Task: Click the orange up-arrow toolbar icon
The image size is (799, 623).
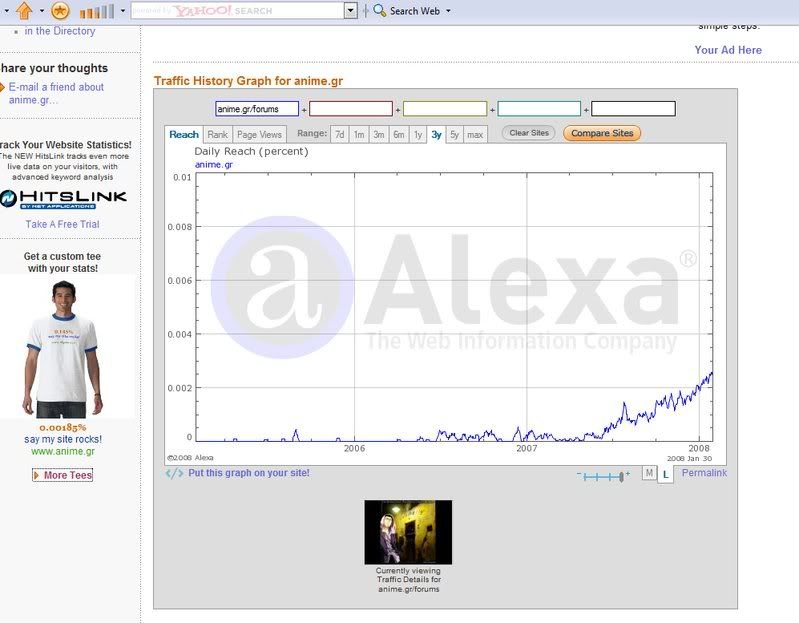Action: (25, 11)
